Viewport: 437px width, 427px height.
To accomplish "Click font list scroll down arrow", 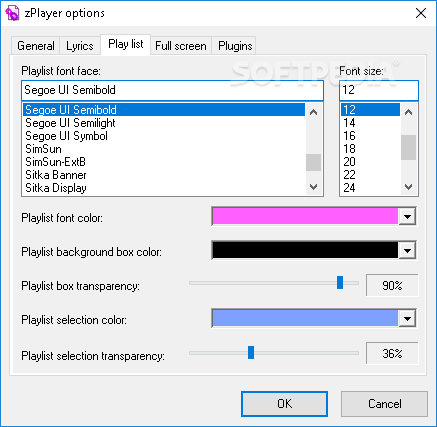I will (313, 187).
